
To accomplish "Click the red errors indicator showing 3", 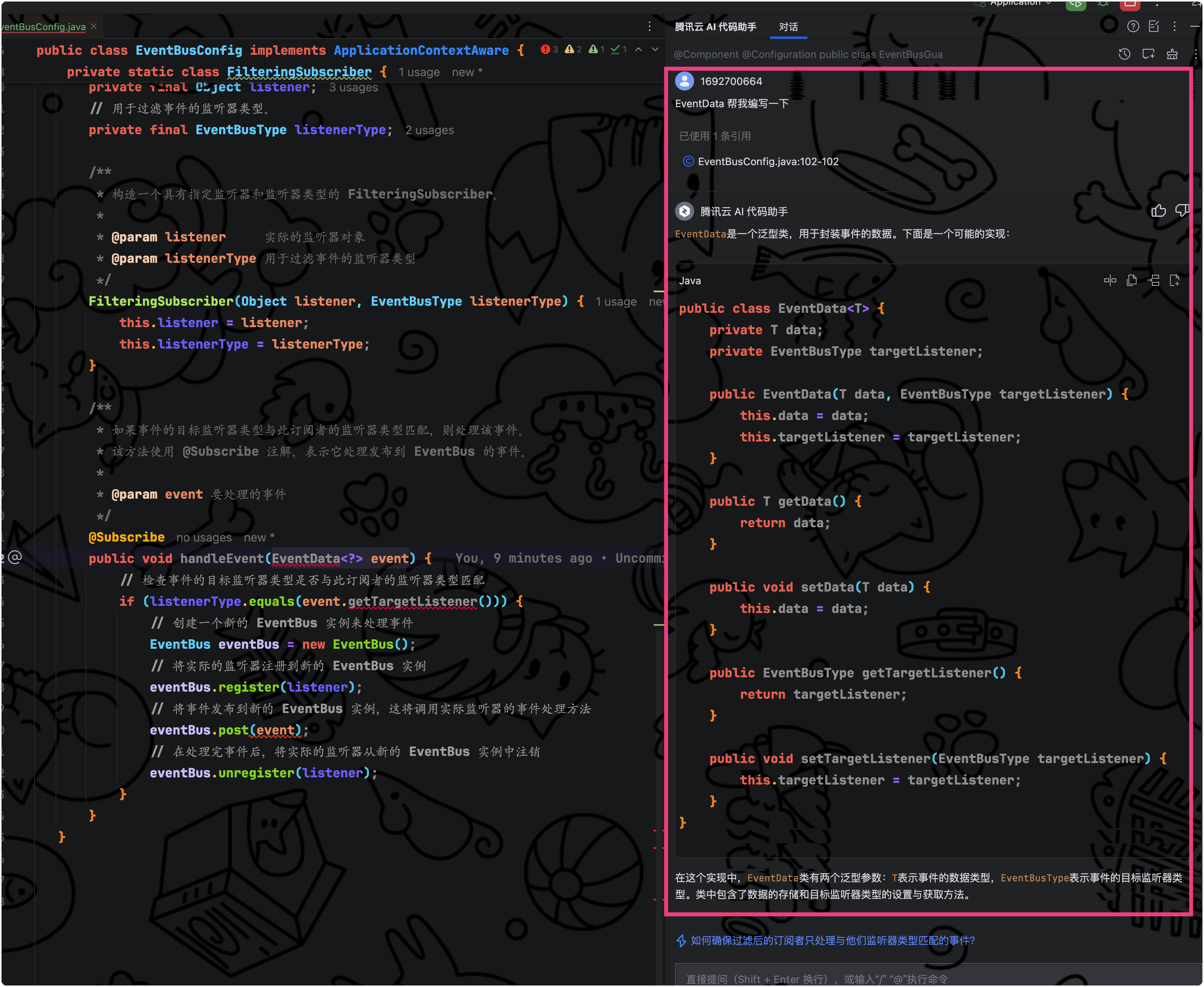I will tap(550, 50).
